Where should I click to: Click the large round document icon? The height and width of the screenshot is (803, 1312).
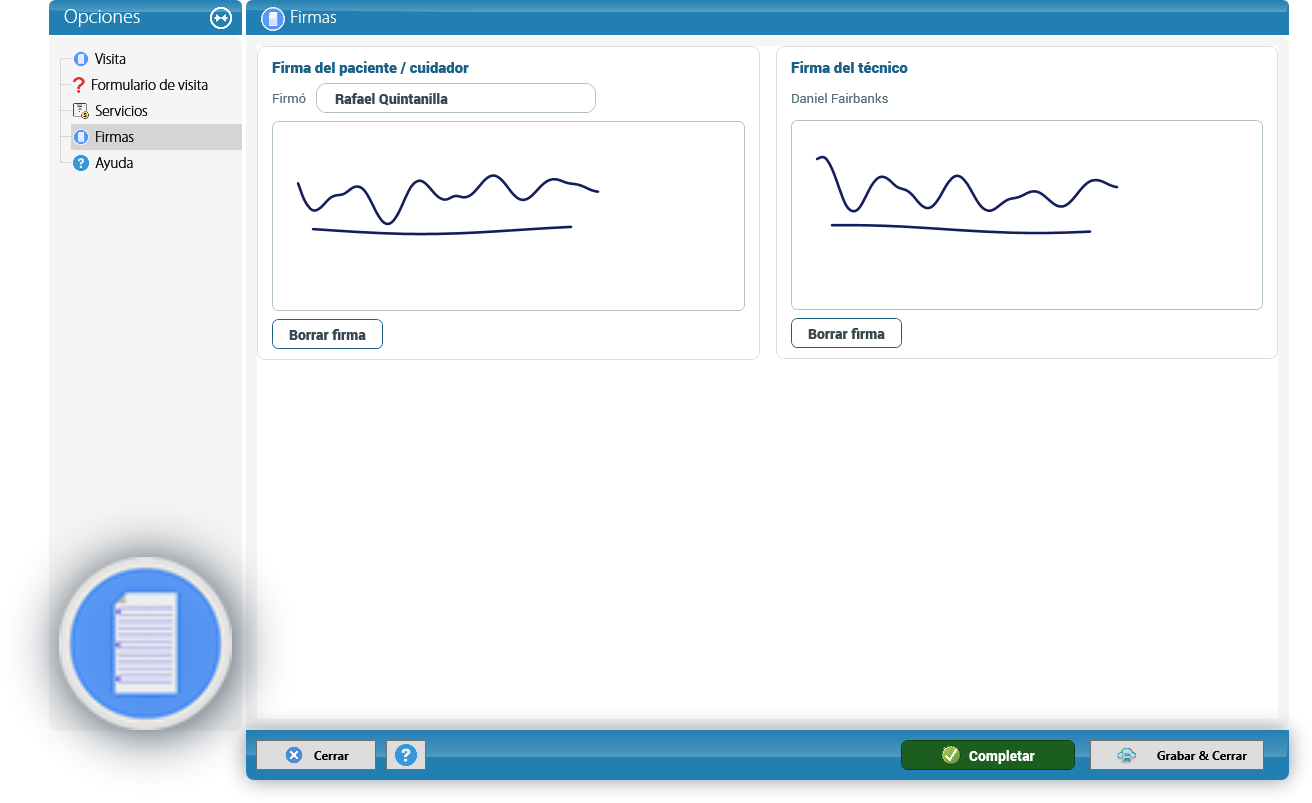146,643
